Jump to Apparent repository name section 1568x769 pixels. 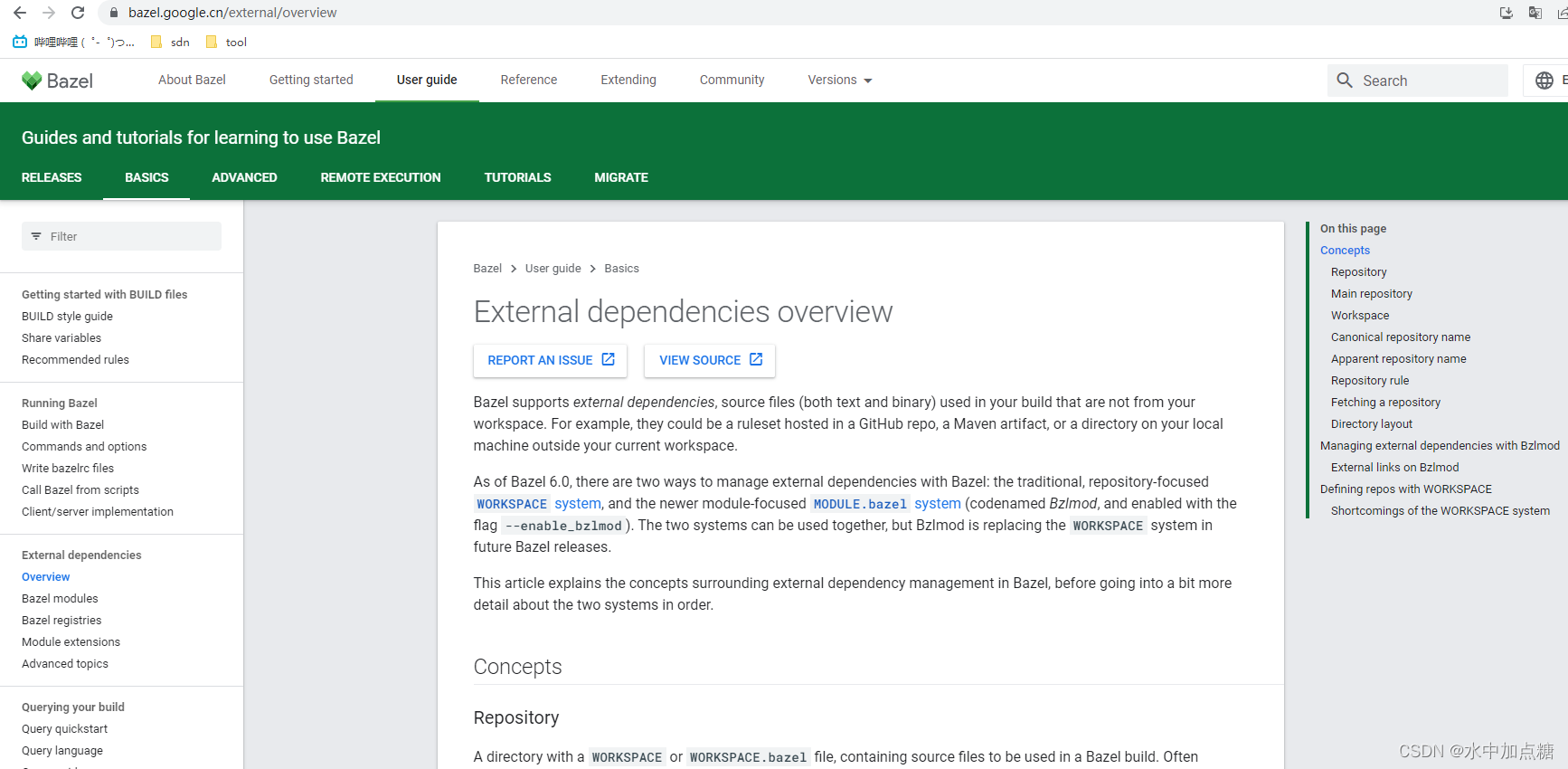[x=1398, y=359]
